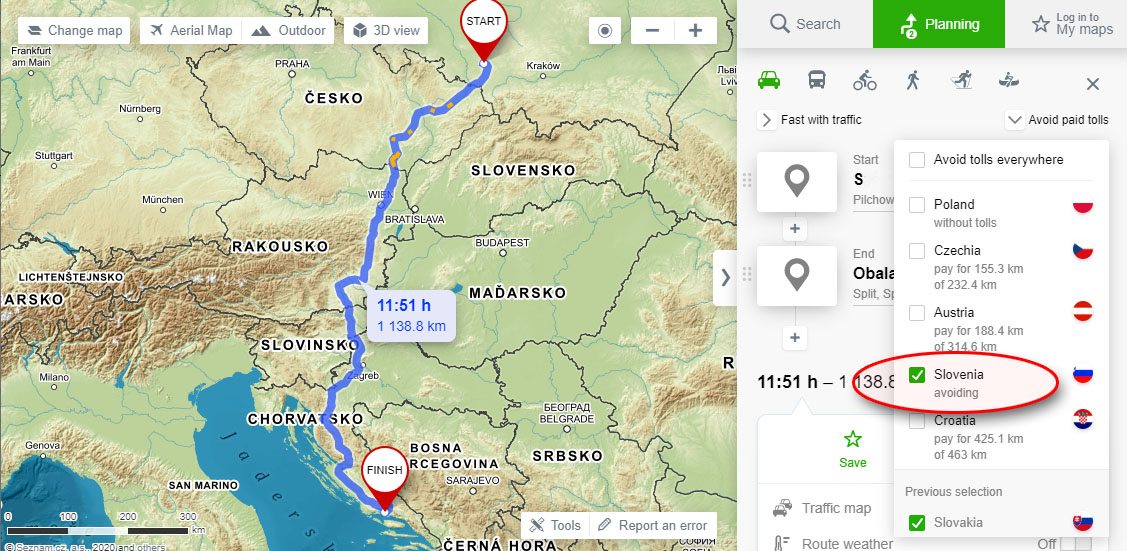Open the Planning tab

(x=938, y=24)
